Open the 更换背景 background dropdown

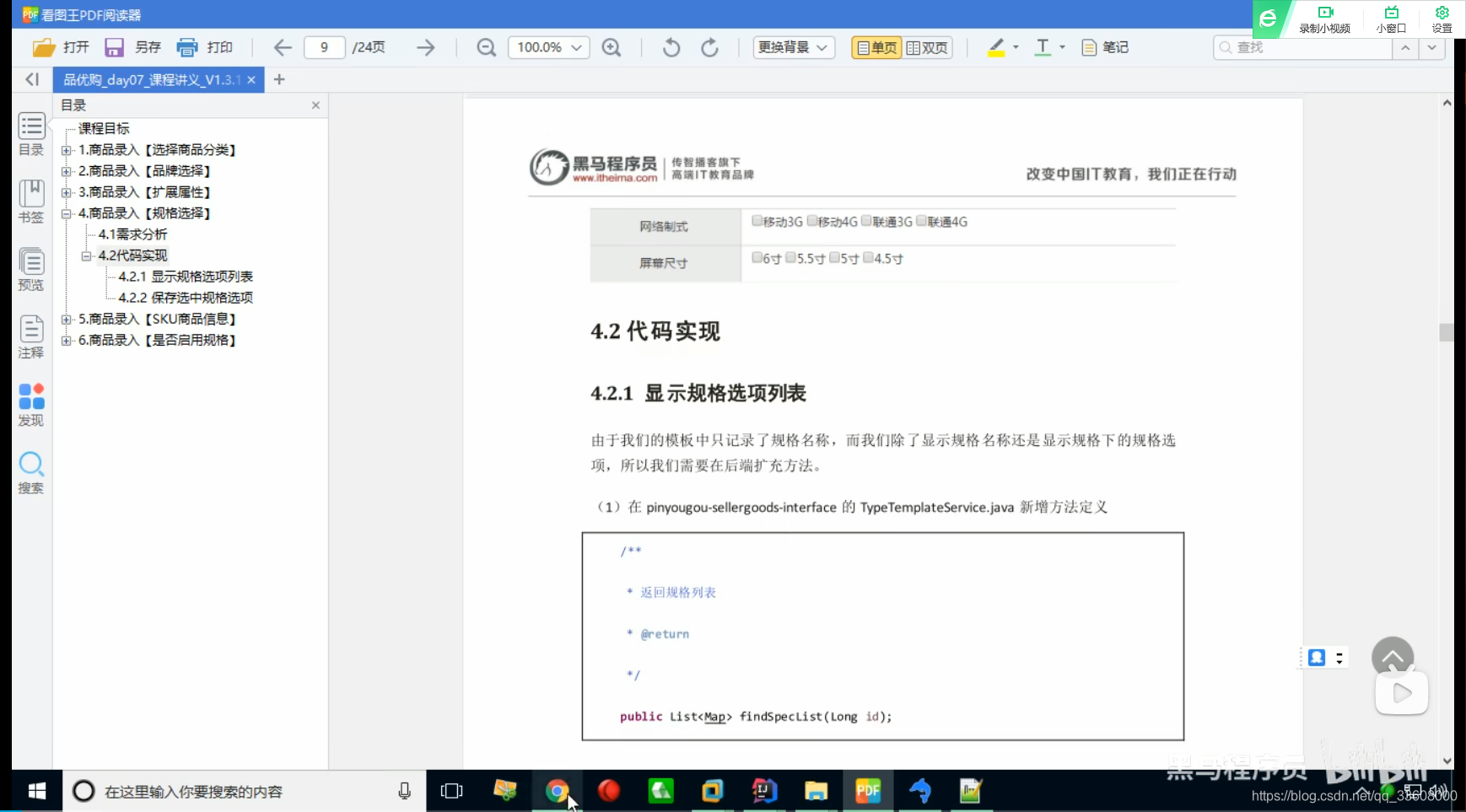[794, 47]
